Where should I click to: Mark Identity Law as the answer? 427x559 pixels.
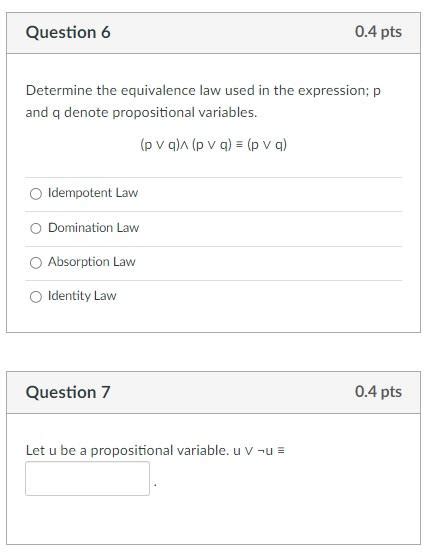click(x=36, y=297)
